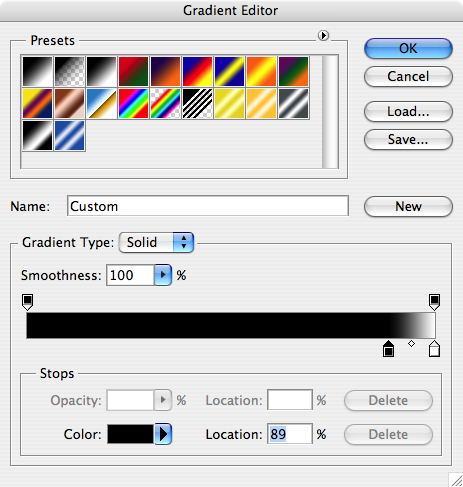Select the white color stop below the gradient bar

click(x=434, y=349)
